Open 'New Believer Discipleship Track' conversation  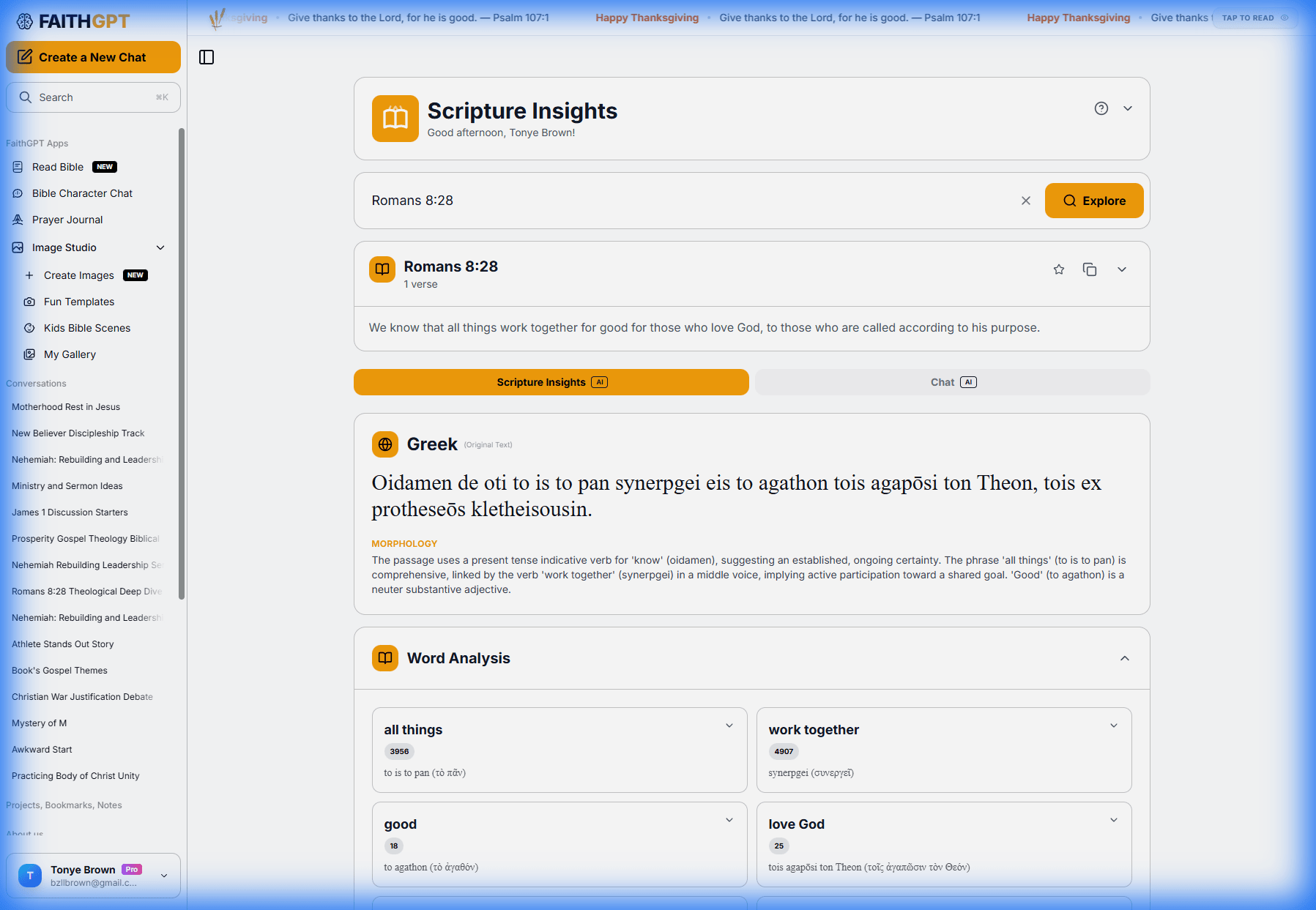(x=78, y=433)
